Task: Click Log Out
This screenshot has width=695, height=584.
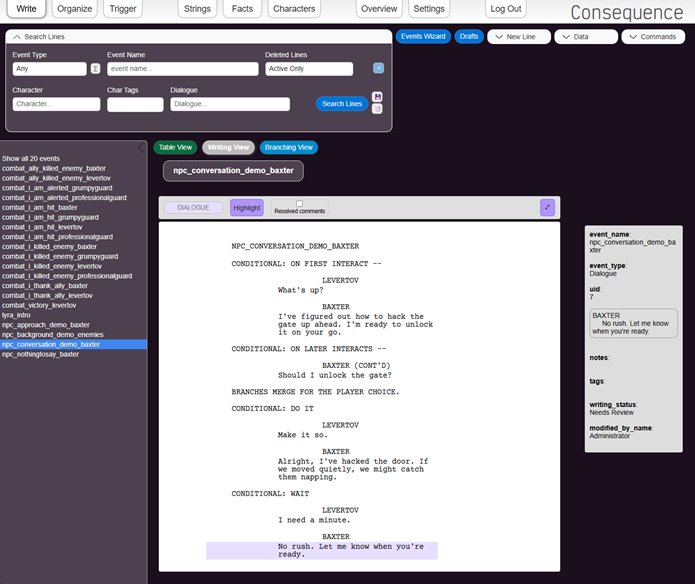Action: point(506,9)
